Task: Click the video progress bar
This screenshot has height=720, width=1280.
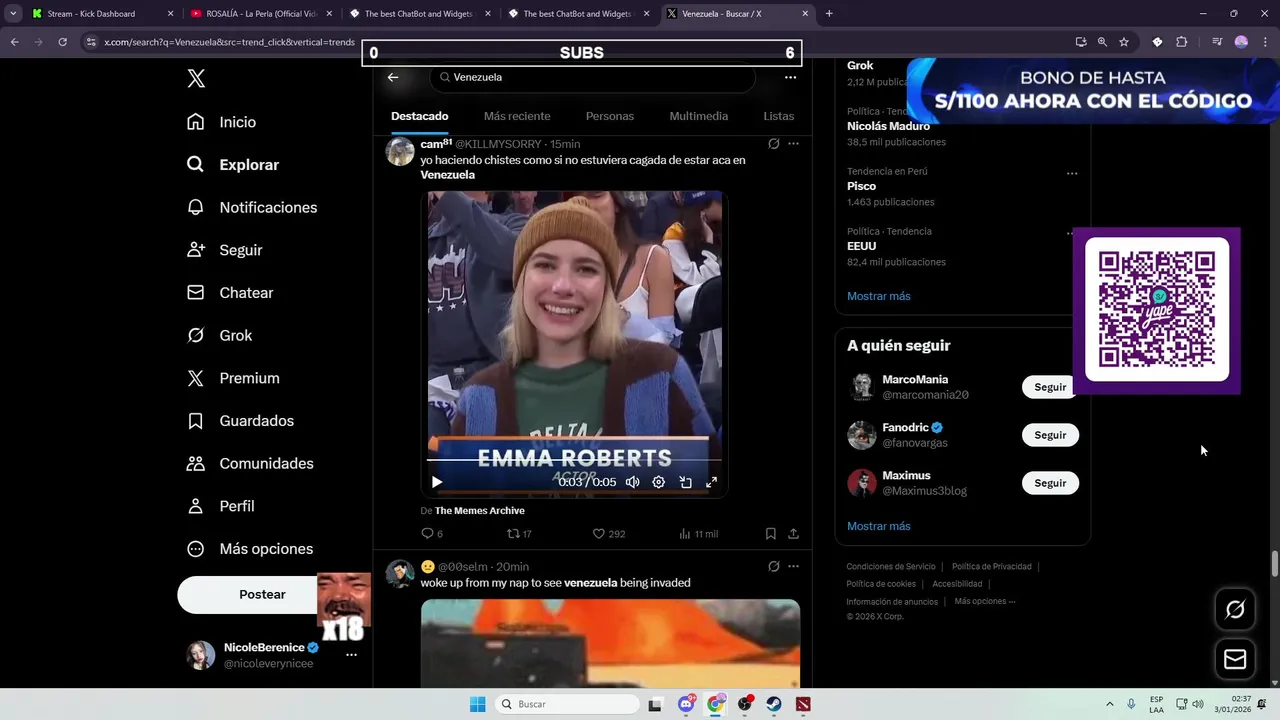Action: pyautogui.click(x=574, y=460)
